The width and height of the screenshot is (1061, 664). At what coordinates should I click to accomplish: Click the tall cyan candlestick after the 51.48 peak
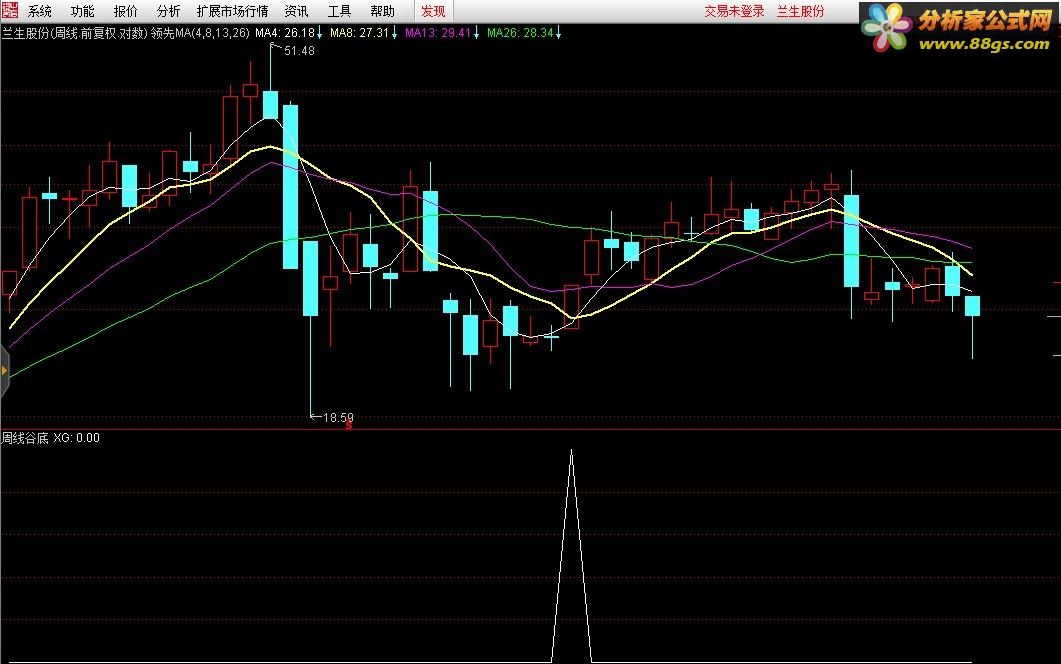click(x=290, y=187)
